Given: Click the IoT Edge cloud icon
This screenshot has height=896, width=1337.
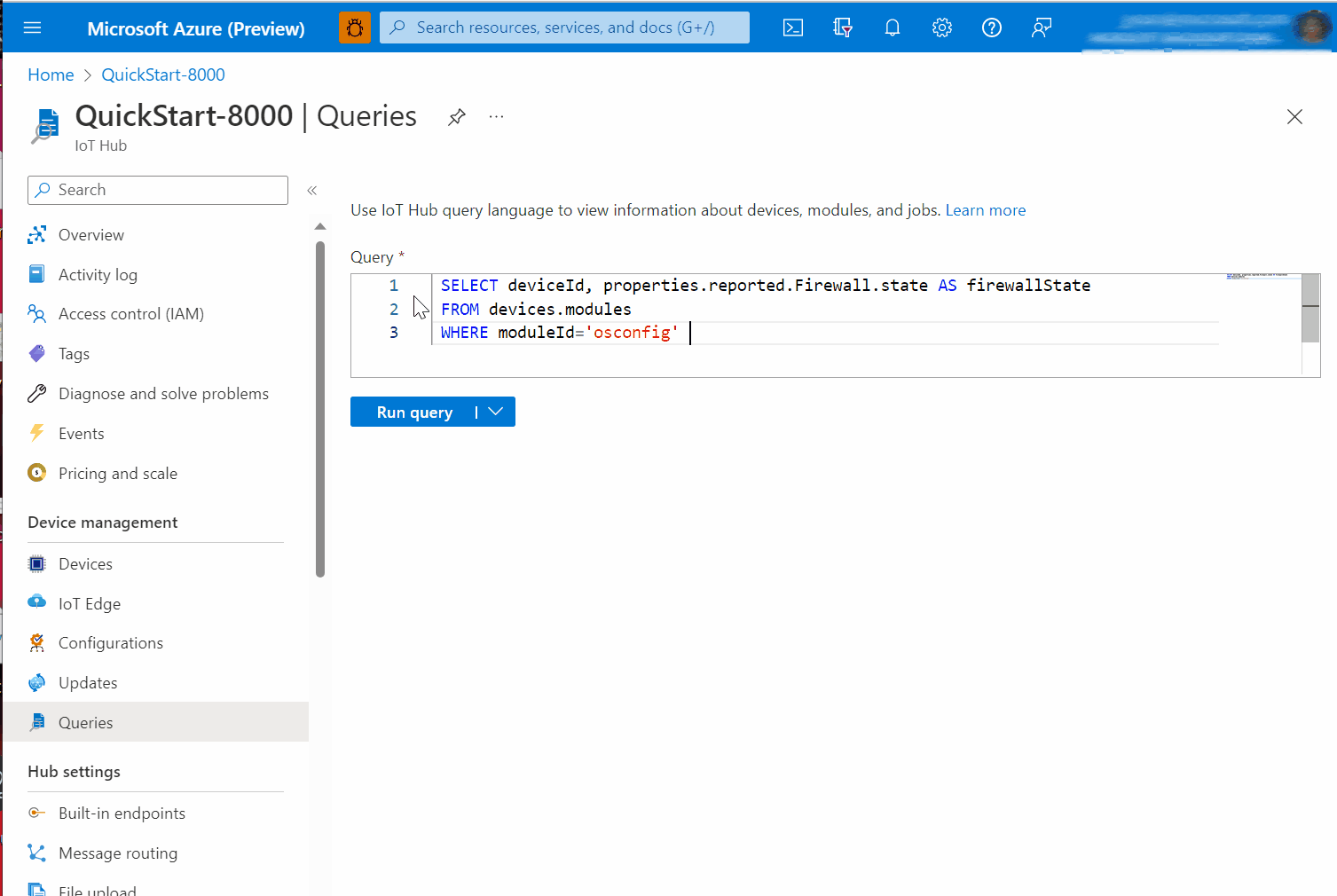Looking at the screenshot, I should coord(36,602).
